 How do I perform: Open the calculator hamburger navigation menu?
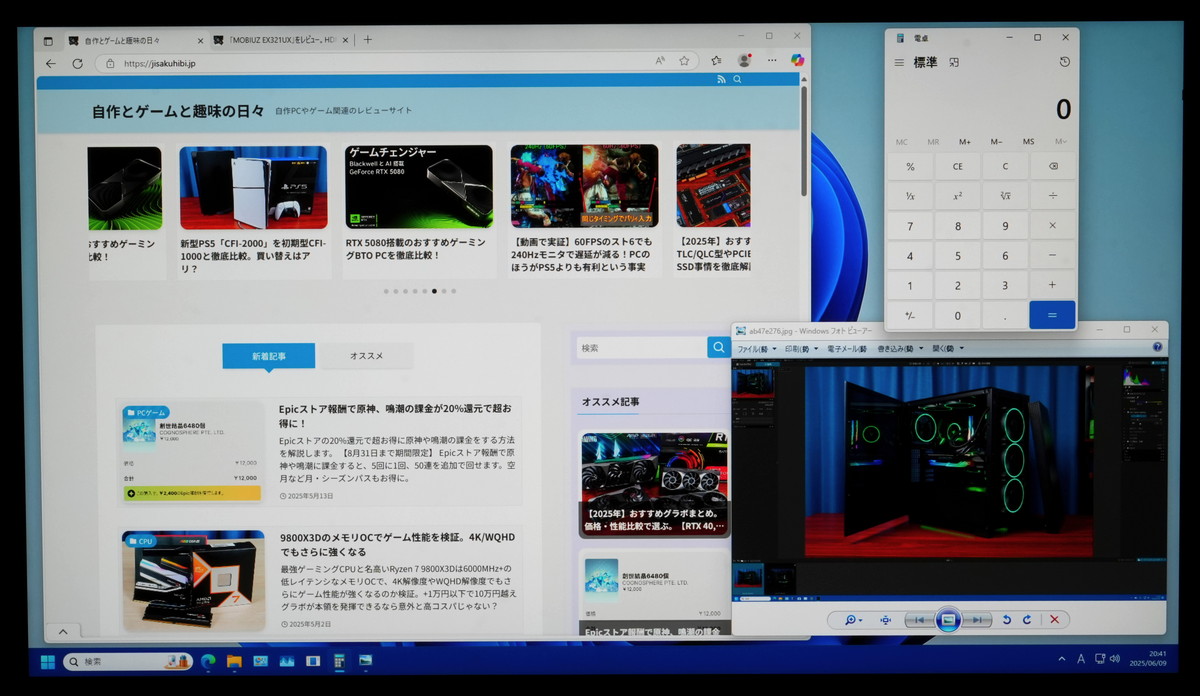click(899, 62)
